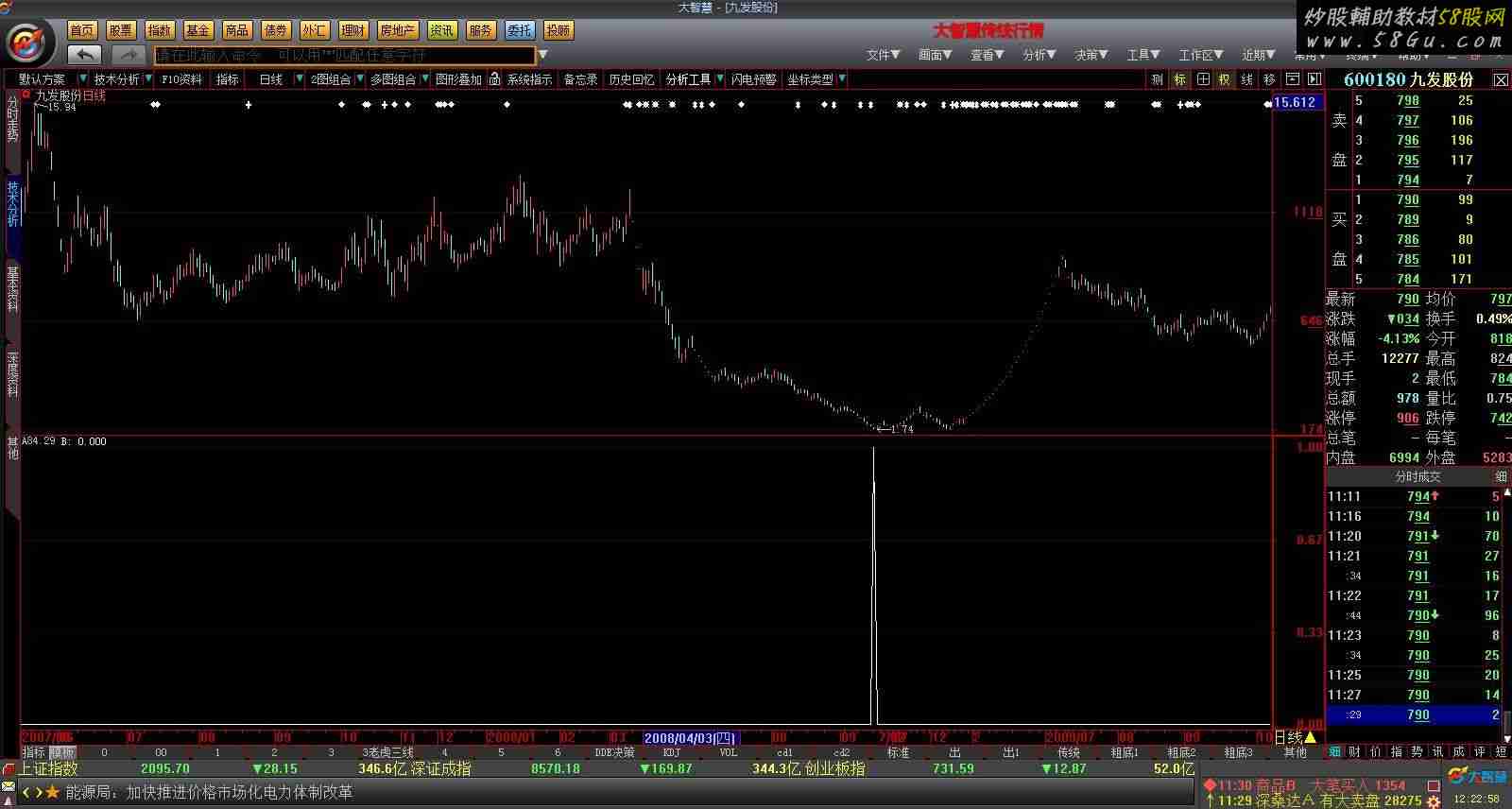Click the 11:30 商品B alert text
The image size is (1512, 809).
1255,785
